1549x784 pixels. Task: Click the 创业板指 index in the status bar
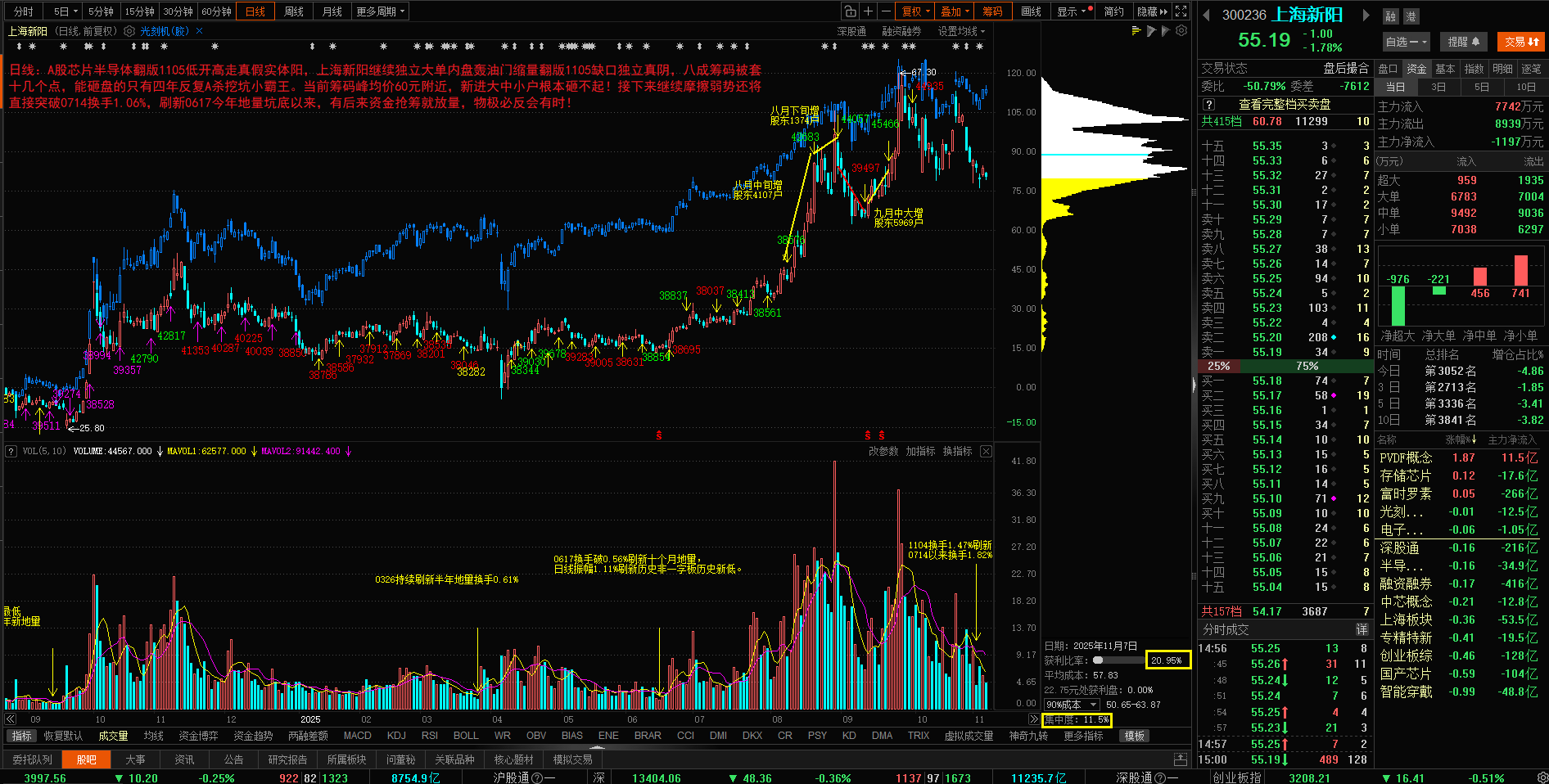[1237, 777]
